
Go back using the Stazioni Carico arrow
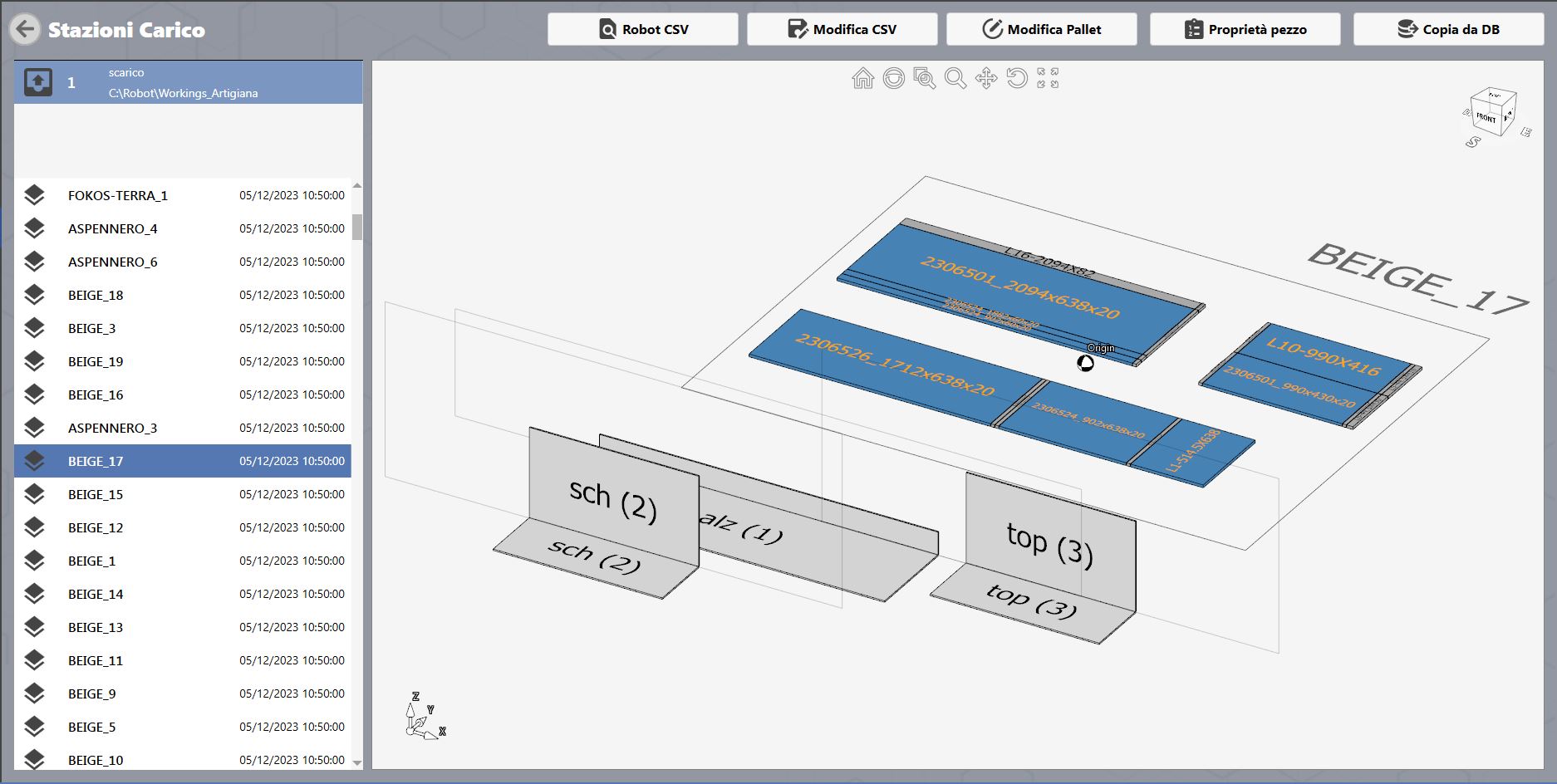point(26,30)
